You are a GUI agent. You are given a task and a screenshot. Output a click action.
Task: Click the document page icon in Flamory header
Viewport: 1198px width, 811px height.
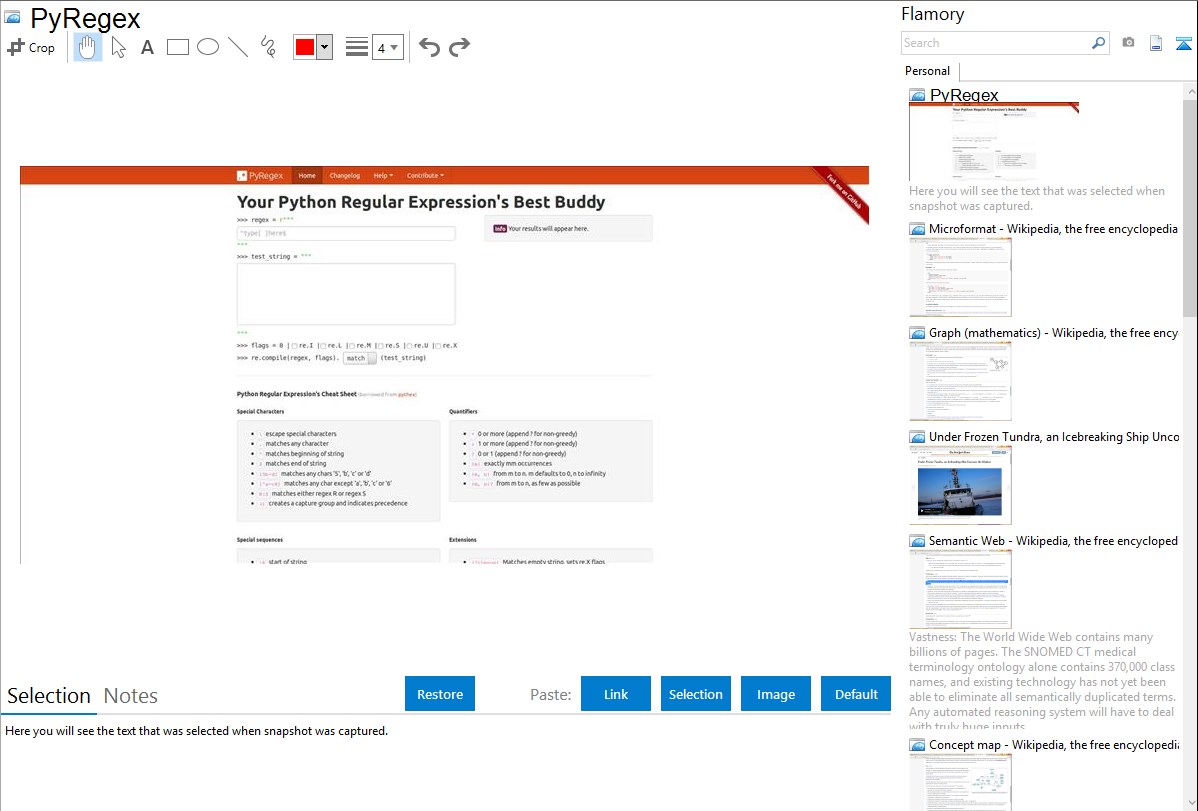coord(1156,44)
